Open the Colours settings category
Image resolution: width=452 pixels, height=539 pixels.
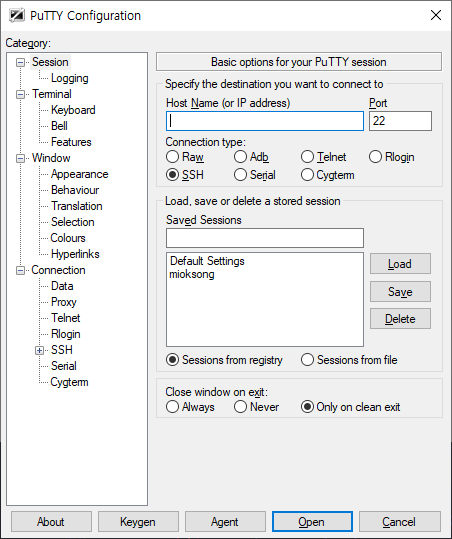tap(68, 238)
